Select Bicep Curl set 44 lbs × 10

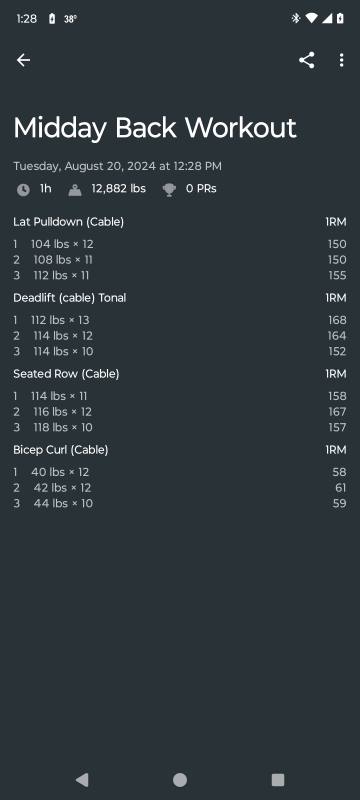coord(180,504)
